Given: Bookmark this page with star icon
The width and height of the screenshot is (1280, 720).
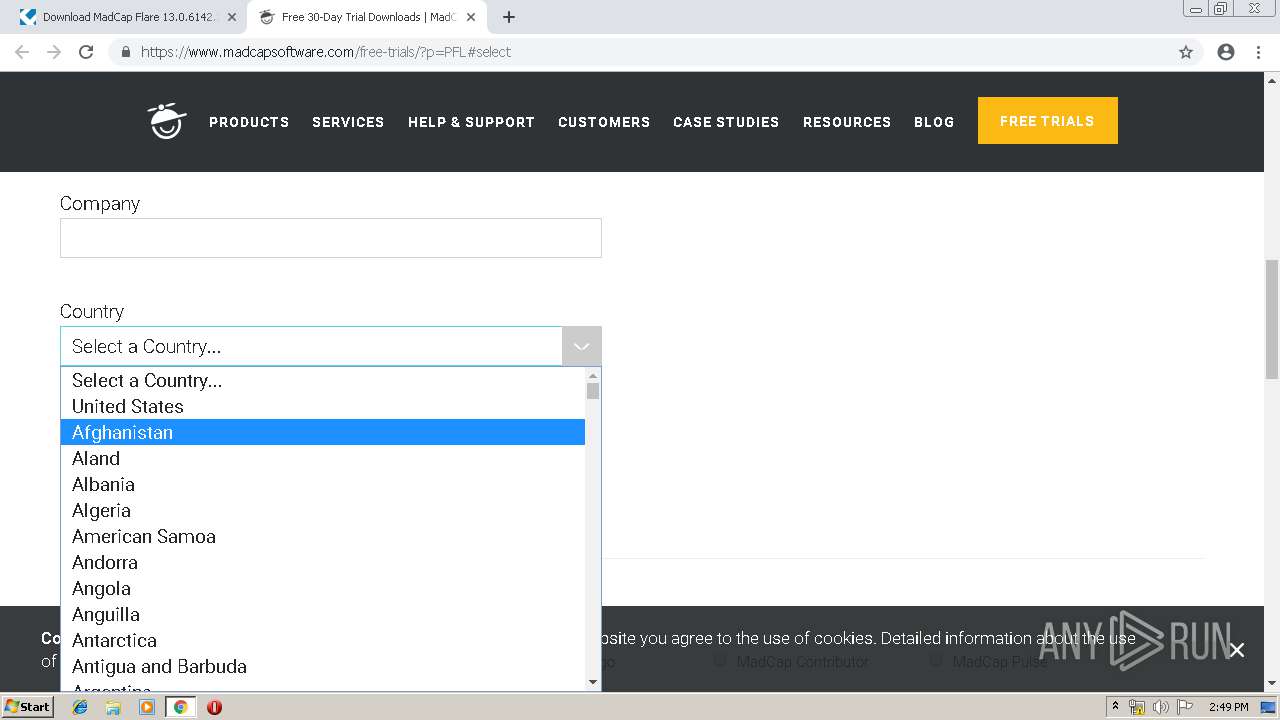Looking at the screenshot, I should click(1186, 52).
